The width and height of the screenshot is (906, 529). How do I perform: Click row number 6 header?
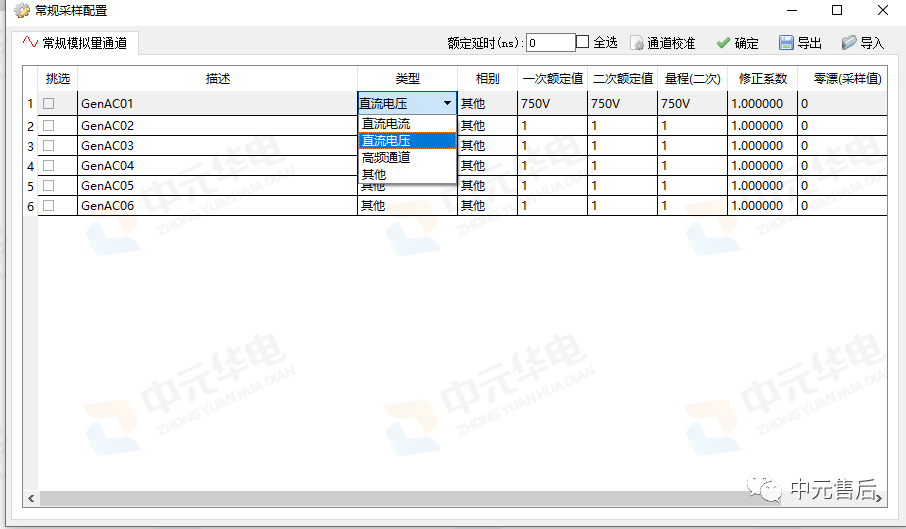30,206
